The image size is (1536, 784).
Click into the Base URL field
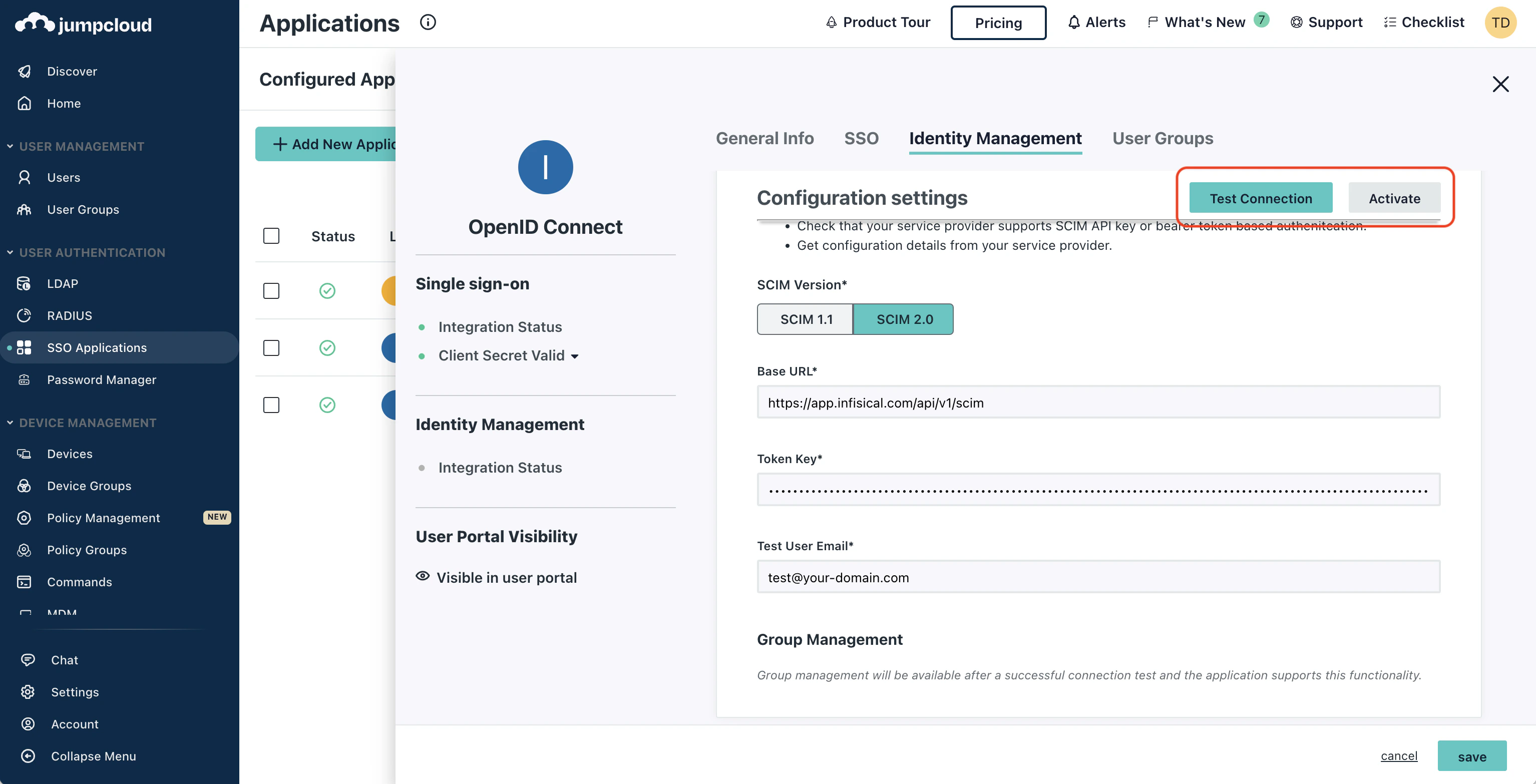[x=1098, y=403]
